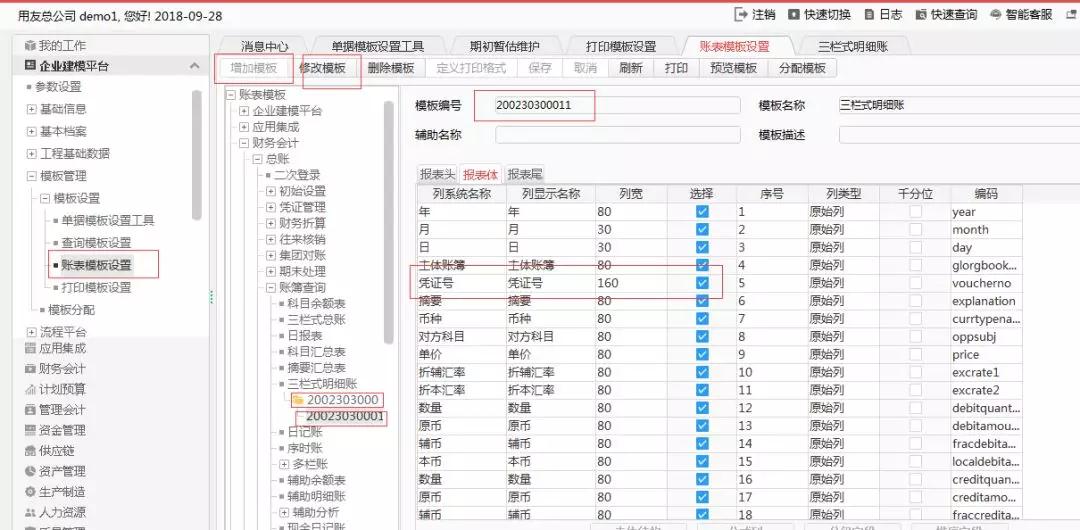1080x530 pixels.
Task: Click the 修改模板 button
Action: tap(322, 68)
